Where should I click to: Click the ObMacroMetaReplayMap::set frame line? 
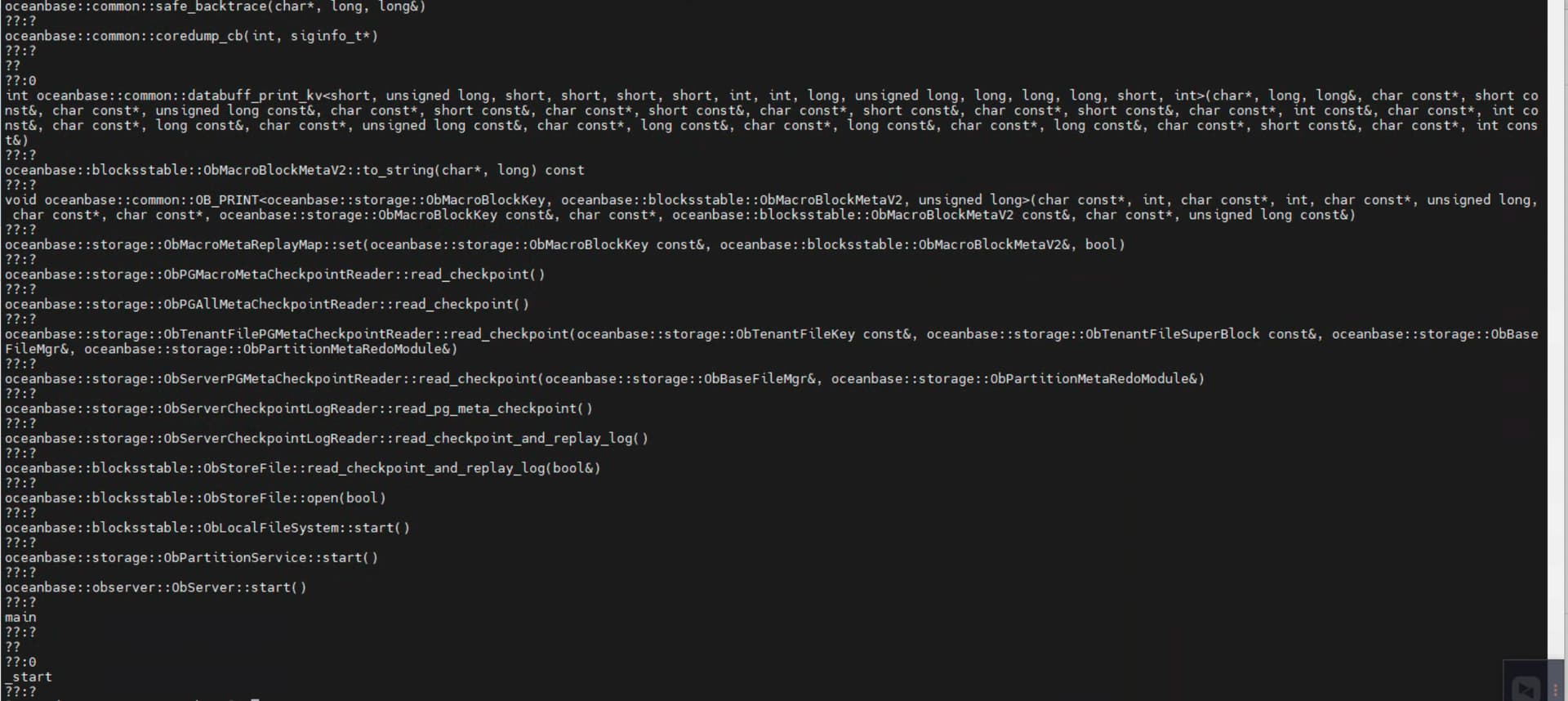point(565,244)
